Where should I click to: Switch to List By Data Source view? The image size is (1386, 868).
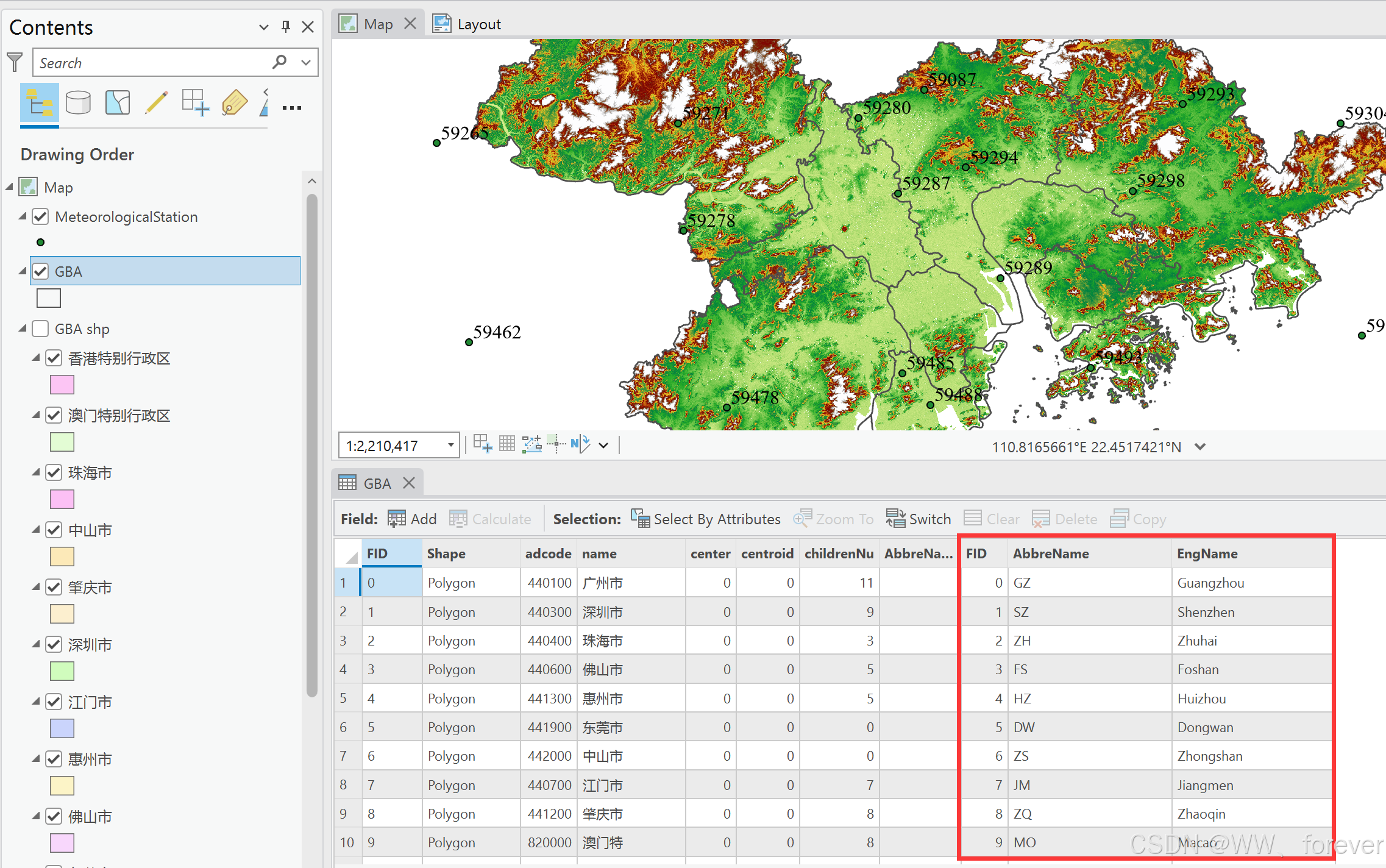pos(78,103)
